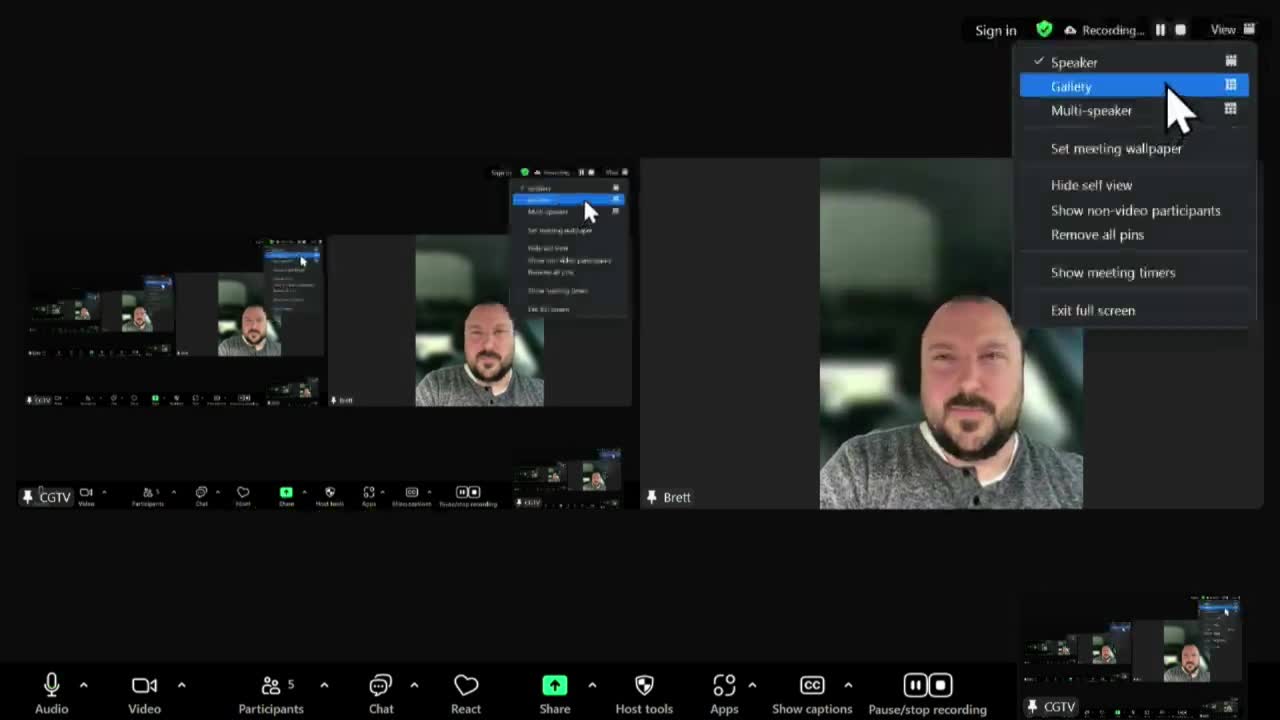
Task: Click Exit full screen menu entry
Action: pyautogui.click(x=1092, y=310)
